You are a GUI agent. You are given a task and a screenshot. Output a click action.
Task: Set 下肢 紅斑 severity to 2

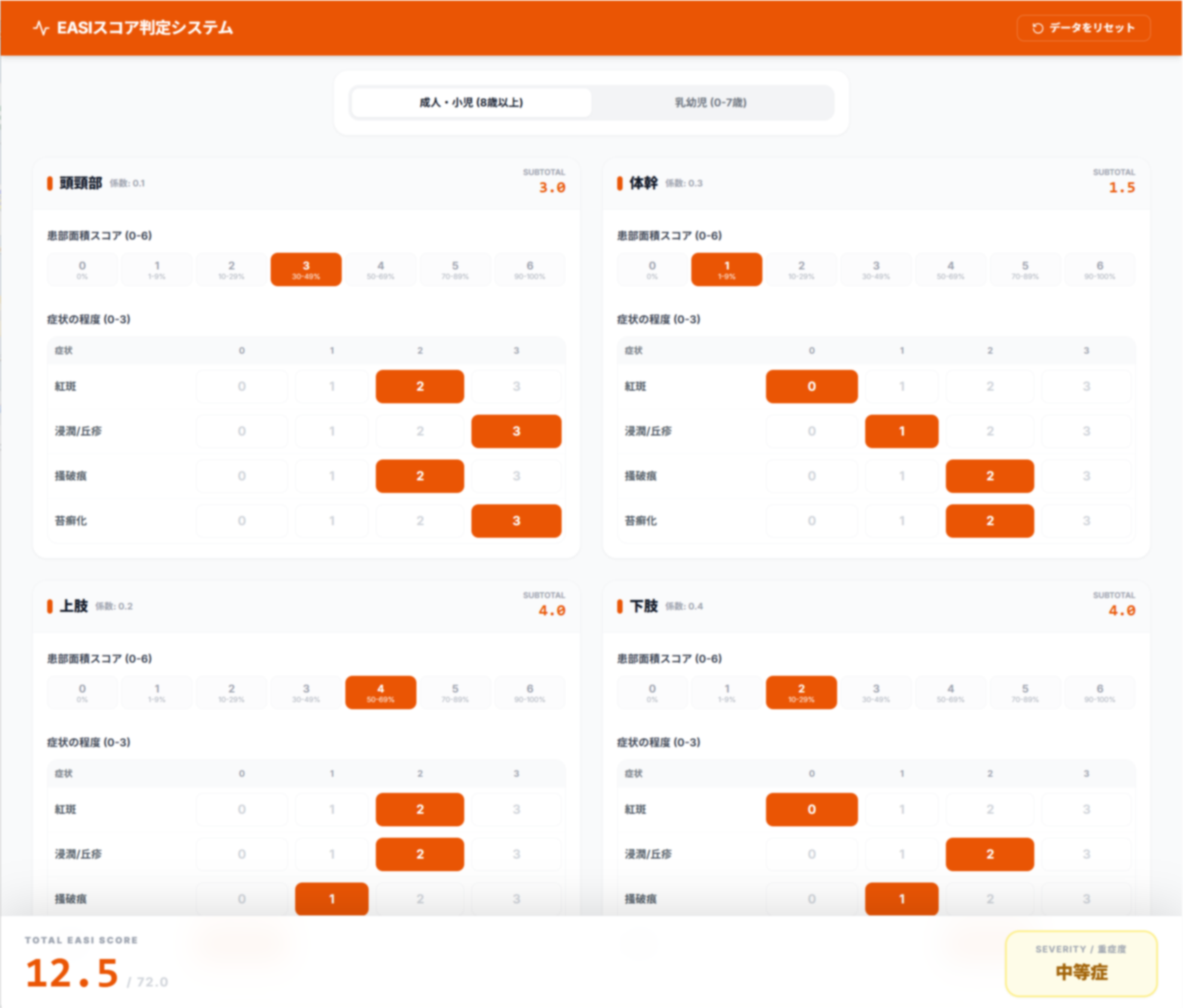coord(989,810)
